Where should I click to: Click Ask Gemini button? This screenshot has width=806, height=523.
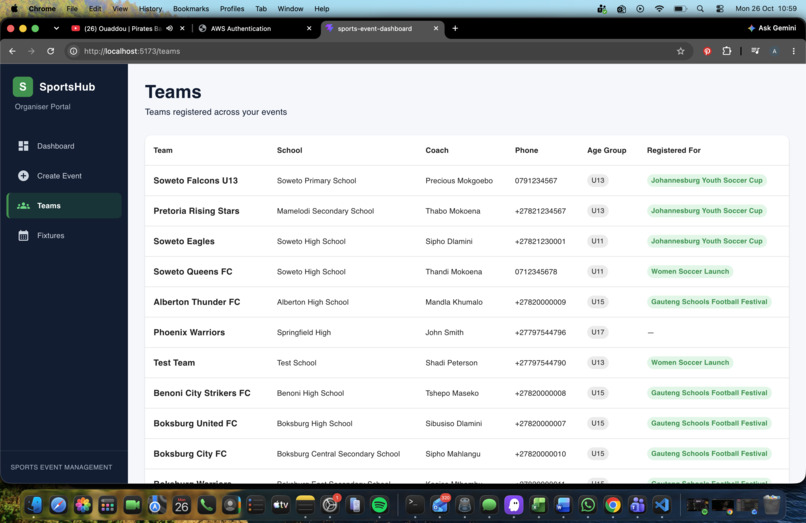click(772, 28)
